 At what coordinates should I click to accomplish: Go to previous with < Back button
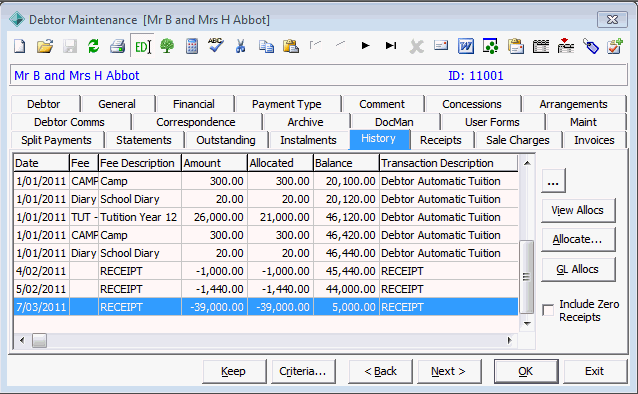tap(380, 371)
